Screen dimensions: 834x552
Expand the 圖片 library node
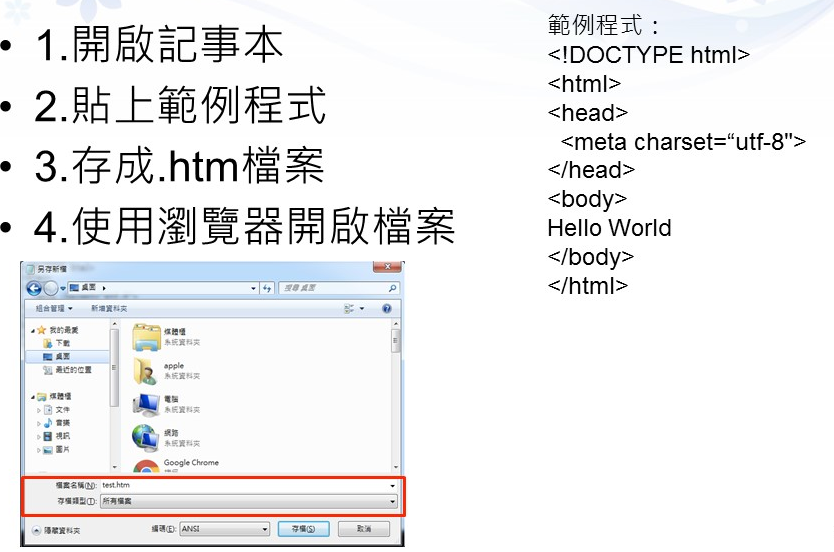[39, 450]
